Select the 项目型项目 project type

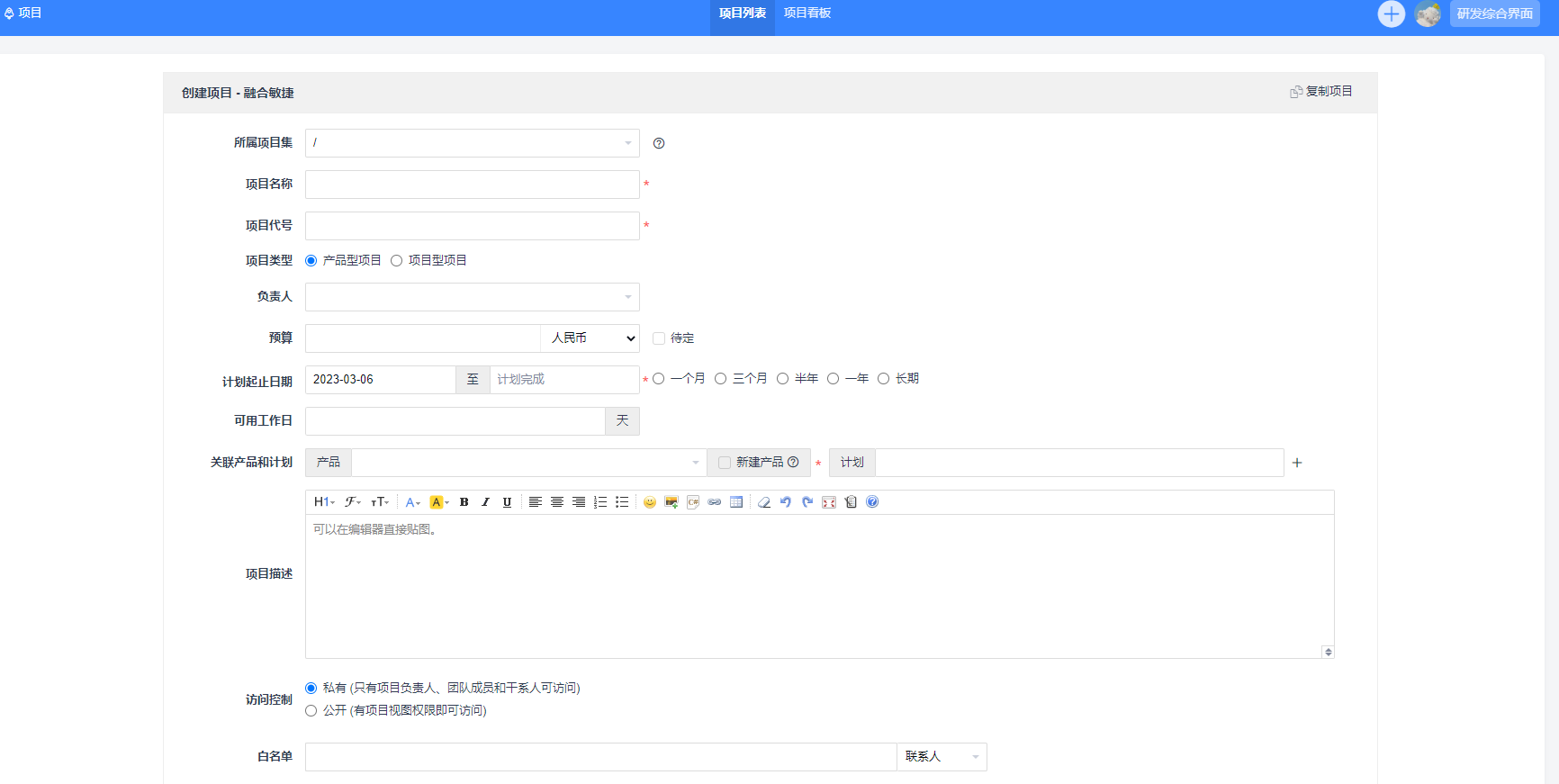click(396, 261)
